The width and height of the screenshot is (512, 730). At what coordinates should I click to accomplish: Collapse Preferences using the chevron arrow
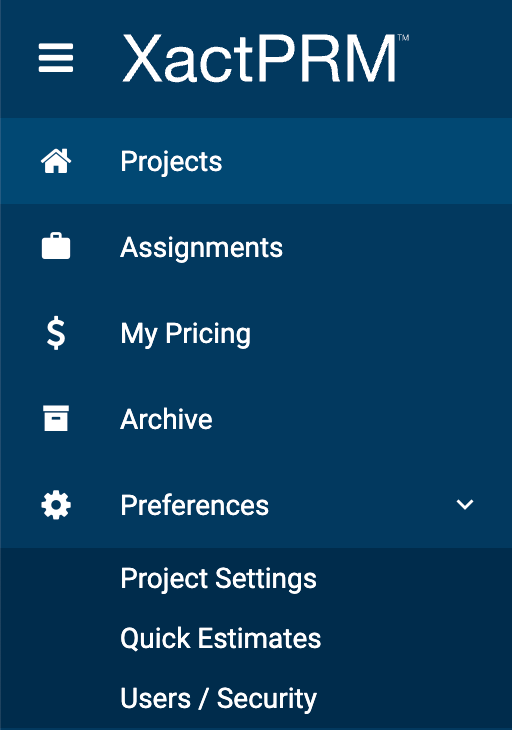(465, 505)
